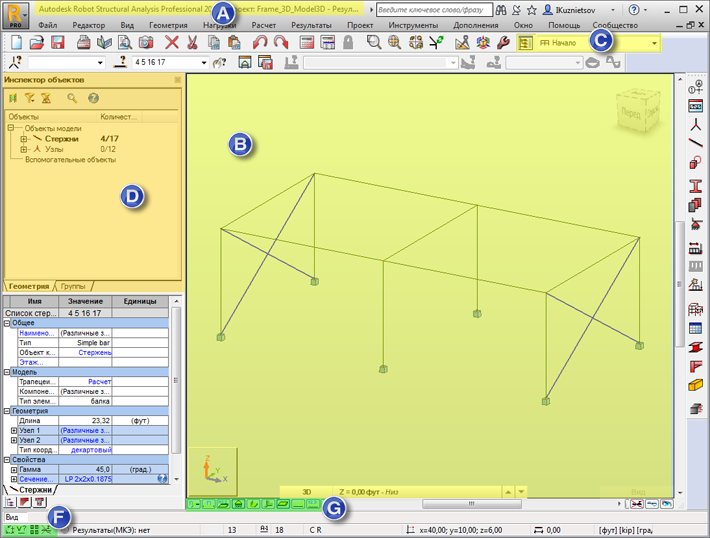Open the Инструменты menu
This screenshot has width=710, height=538.
pos(413,25)
